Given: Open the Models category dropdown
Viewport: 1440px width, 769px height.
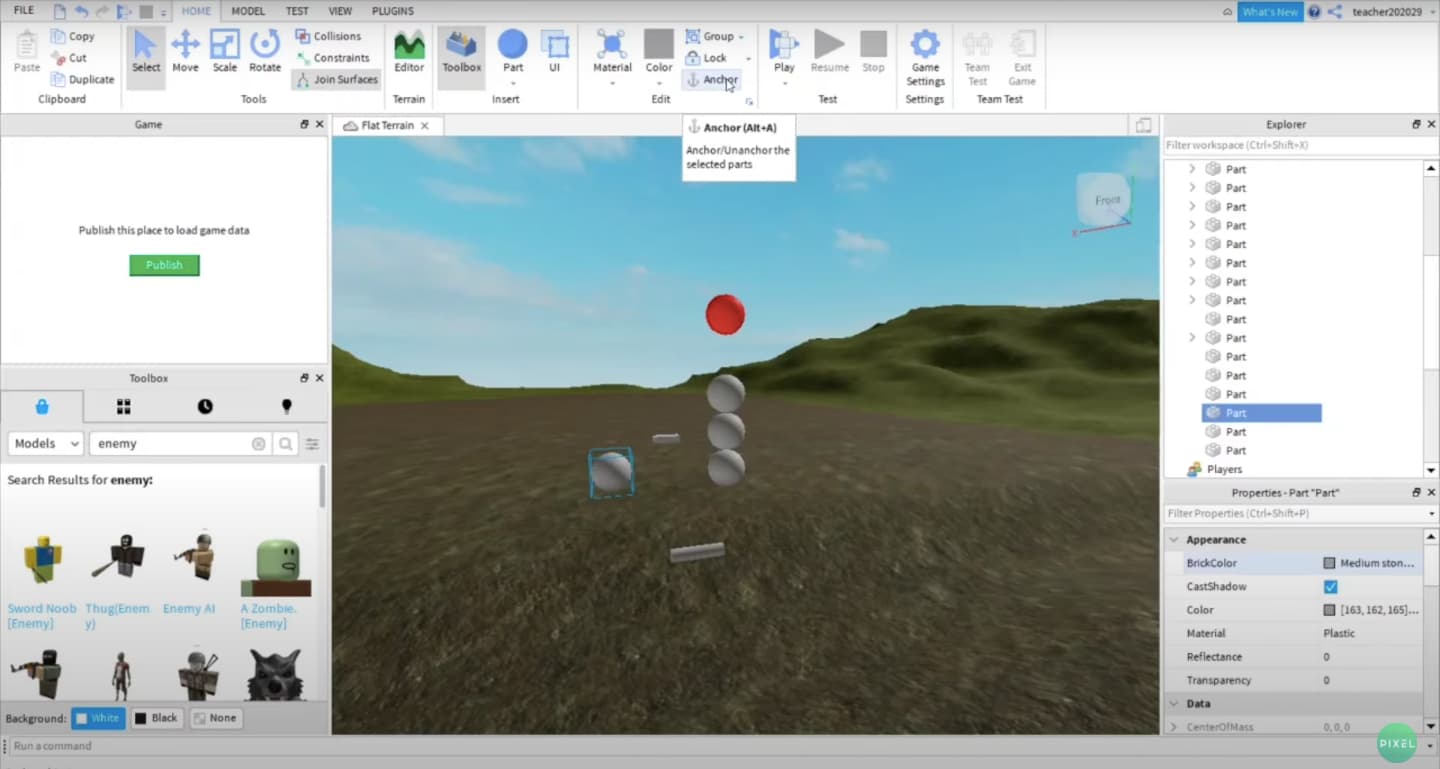Looking at the screenshot, I should click(45, 444).
